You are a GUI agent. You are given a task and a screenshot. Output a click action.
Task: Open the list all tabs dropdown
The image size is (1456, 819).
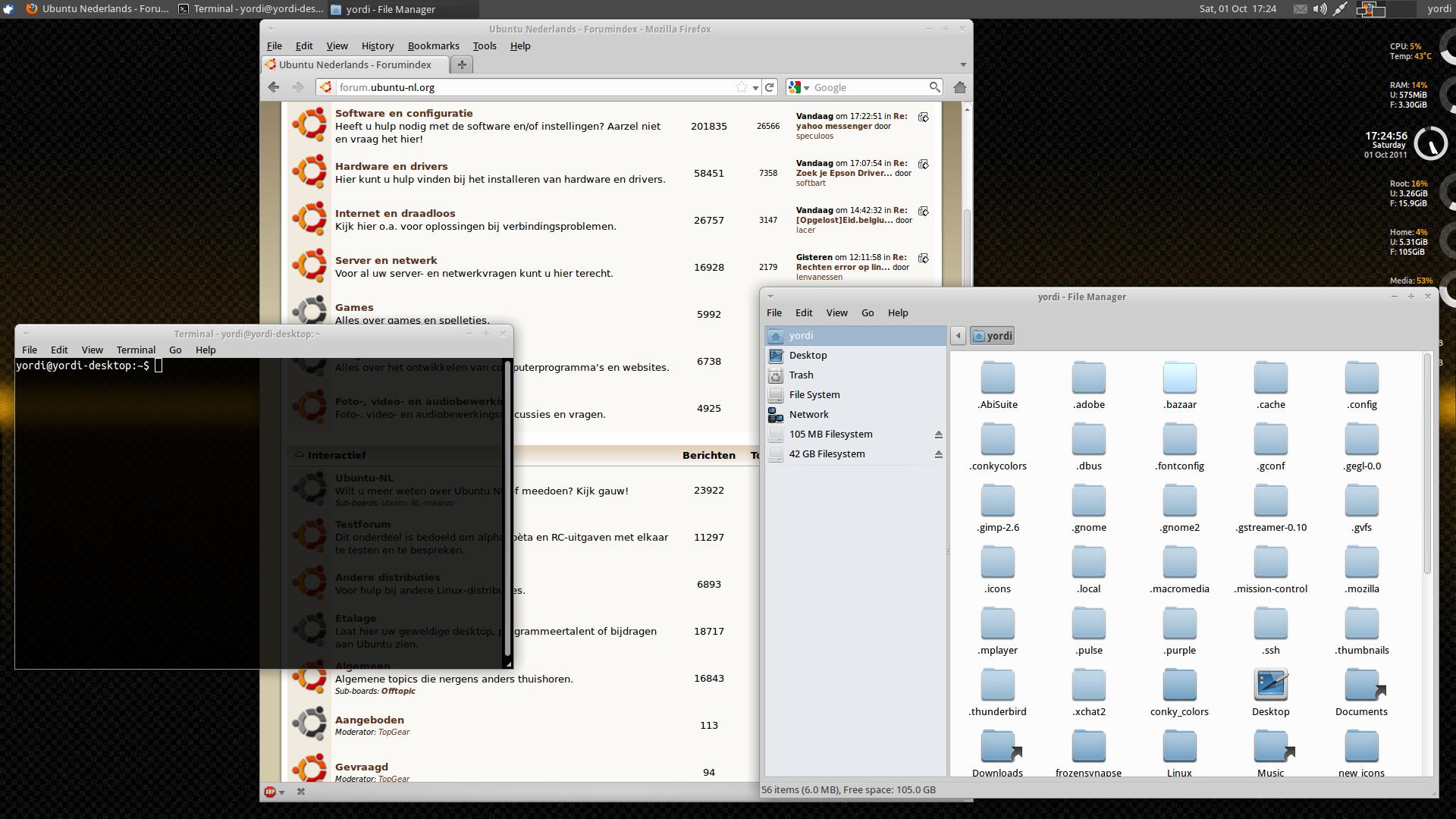963,65
